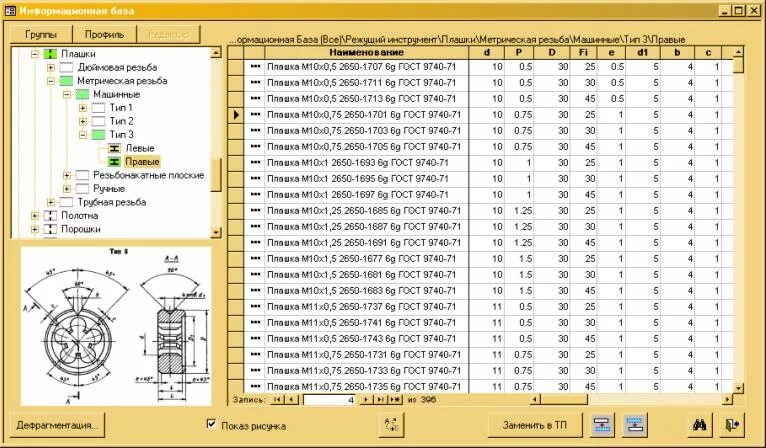
Task: Select the Трубная резьба tree item label
Action: [111, 202]
